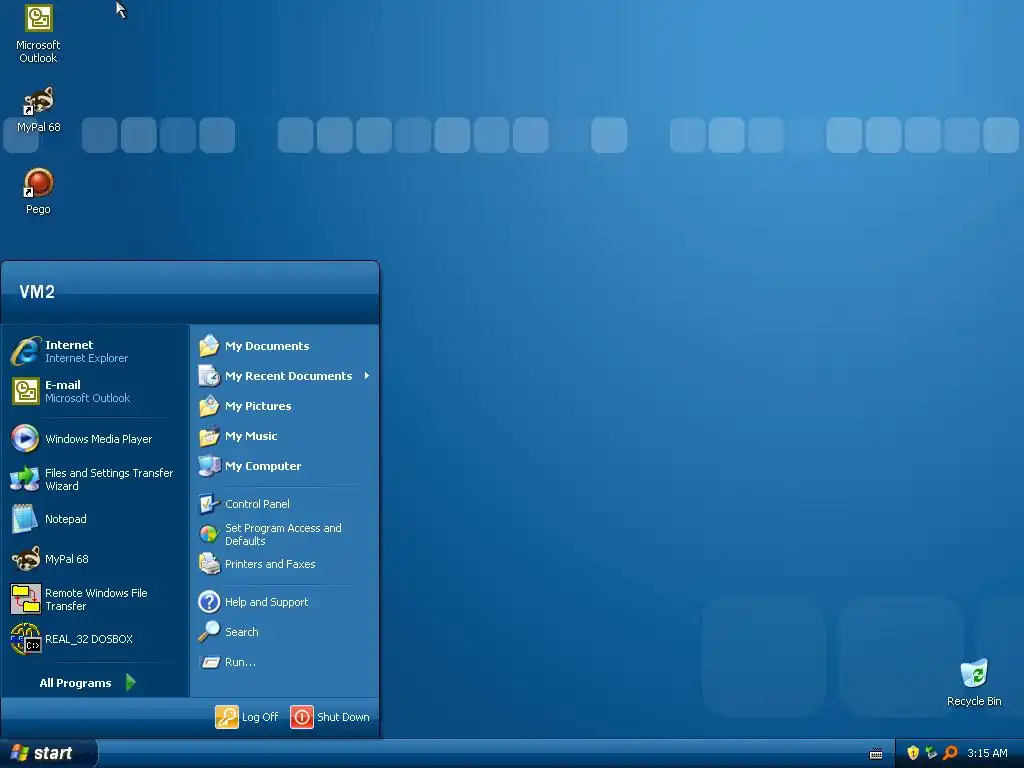Choose the Notepad label in Start menu
This screenshot has width=1024, height=768.
click(x=65, y=519)
